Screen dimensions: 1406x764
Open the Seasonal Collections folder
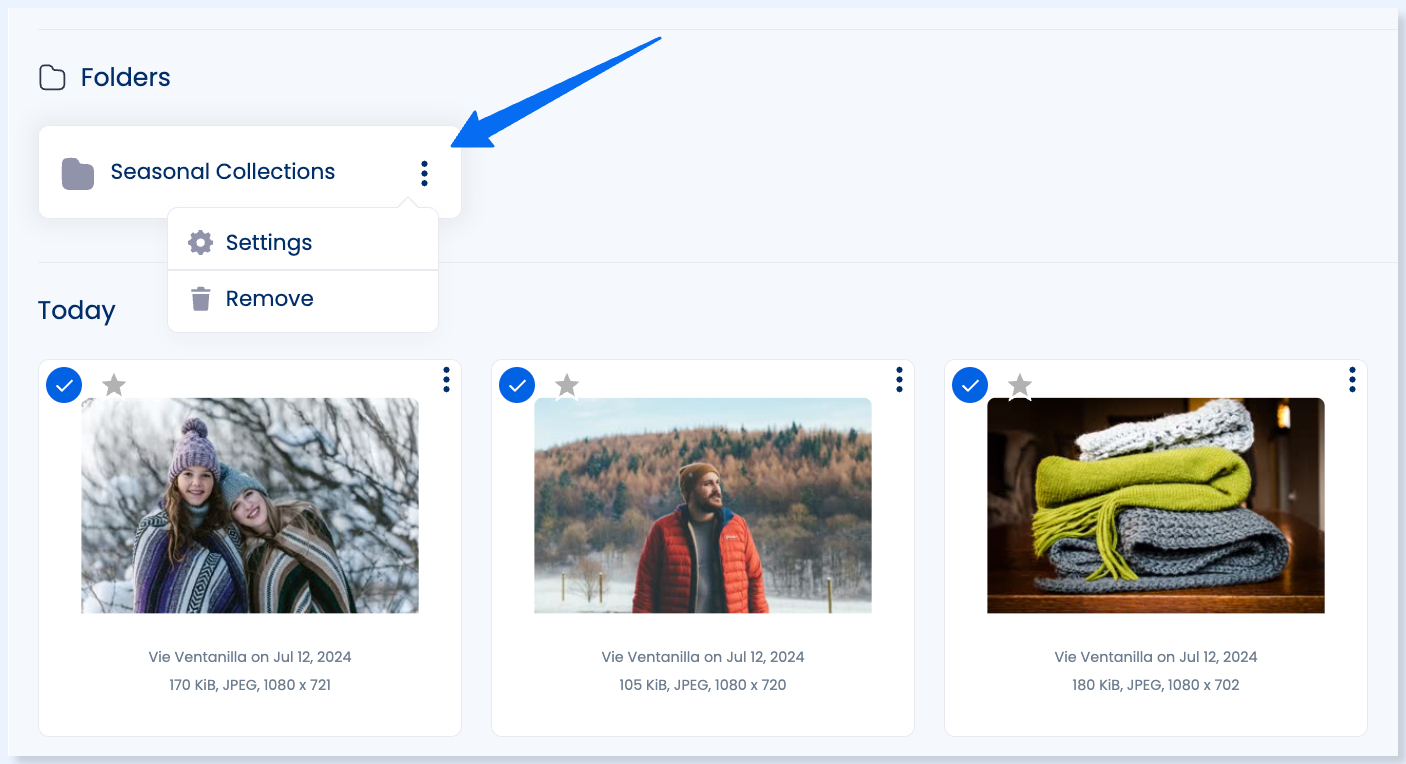click(250, 172)
